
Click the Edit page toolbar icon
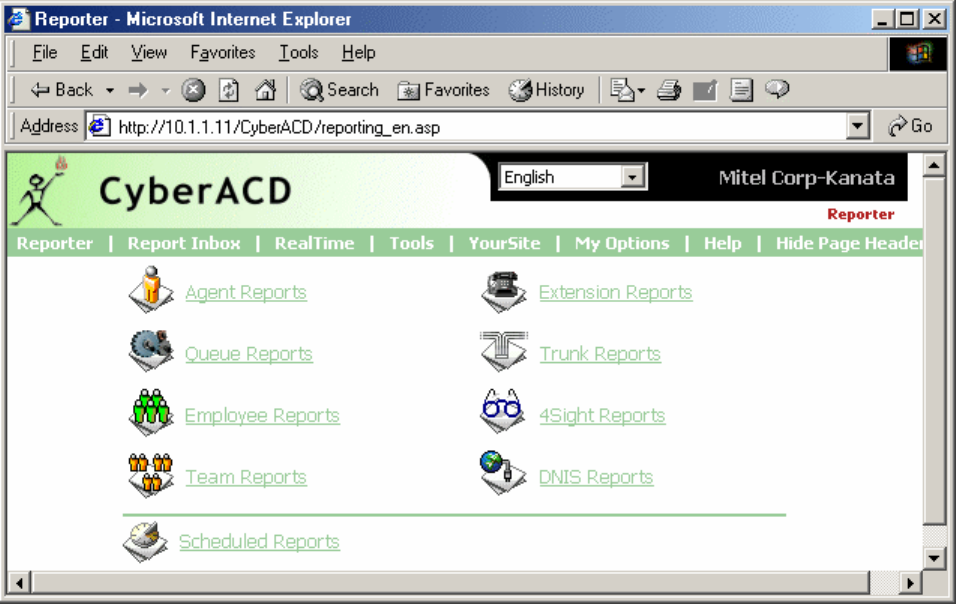(x=705, y=90)
